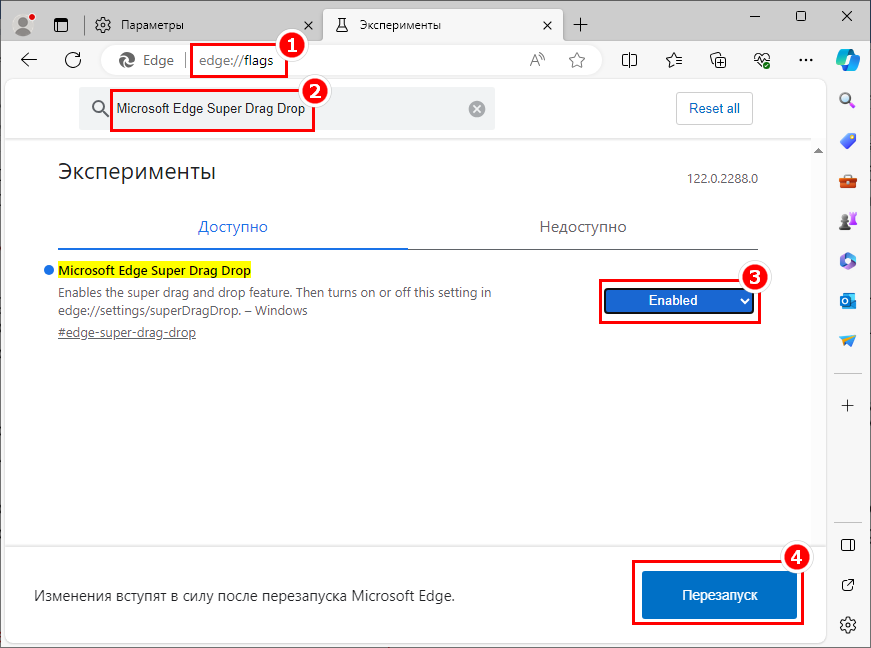This screenshot has height=648, width=871.
Task: Open the sidebar Games chess icon
Action: pyautogui.click(x=848, y=221)
